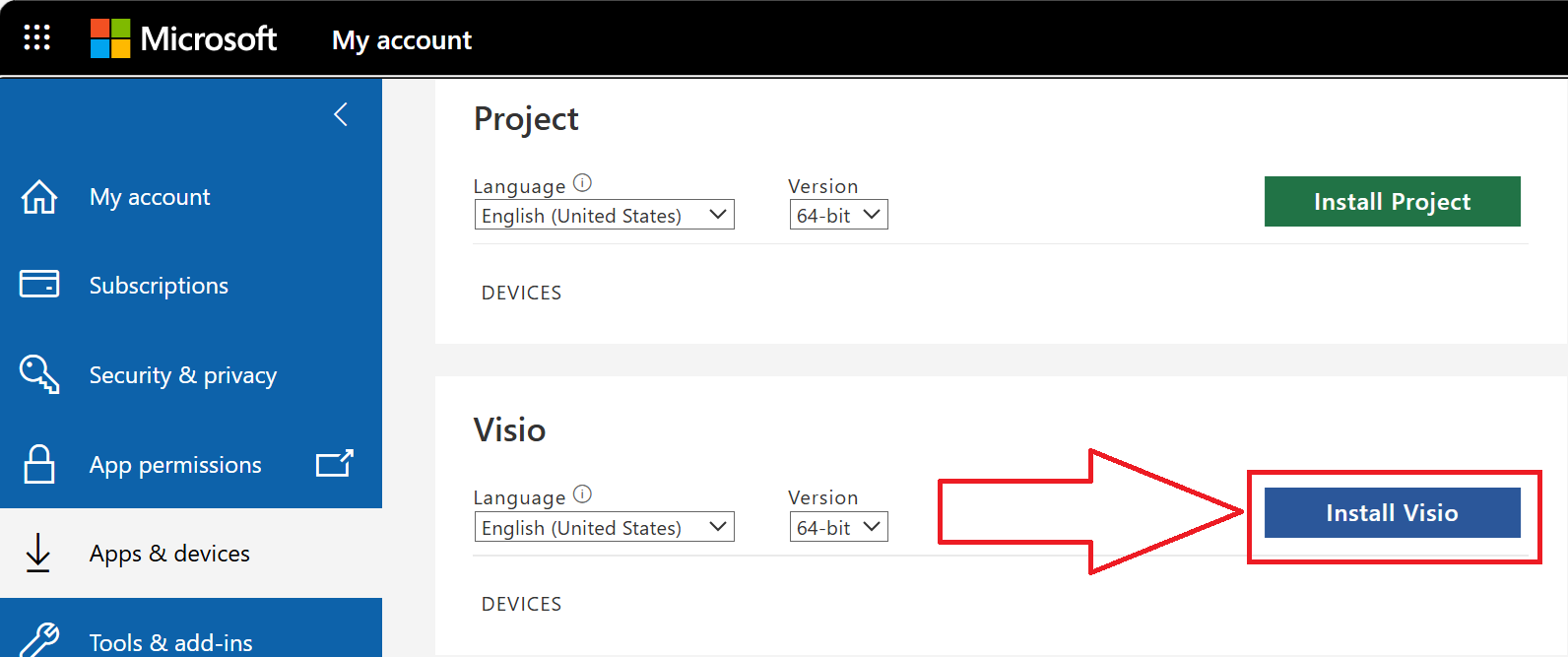Collapse the sidebar with the left chevron
The image size is (1568, 657).
click(341, 114)
